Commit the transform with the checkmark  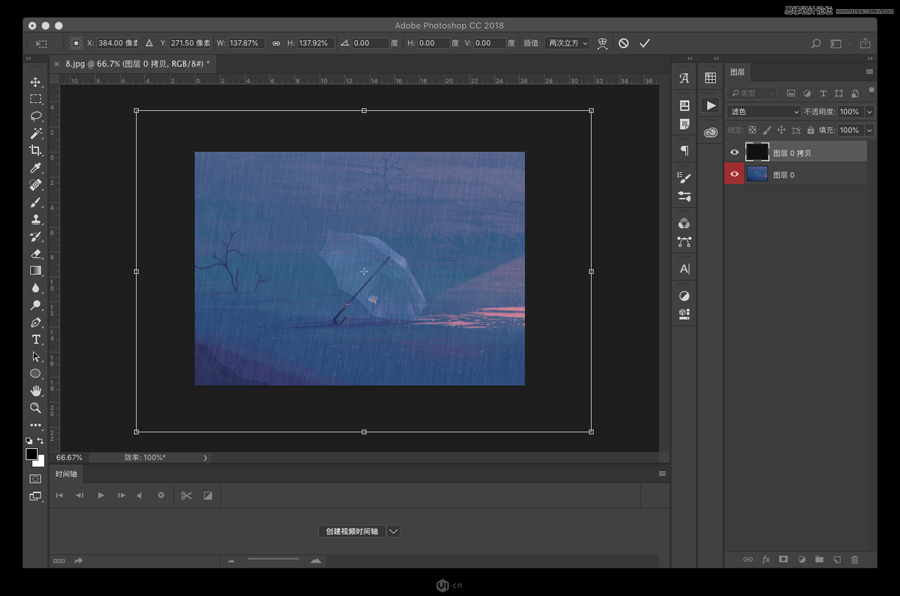[x=645, y=44]
